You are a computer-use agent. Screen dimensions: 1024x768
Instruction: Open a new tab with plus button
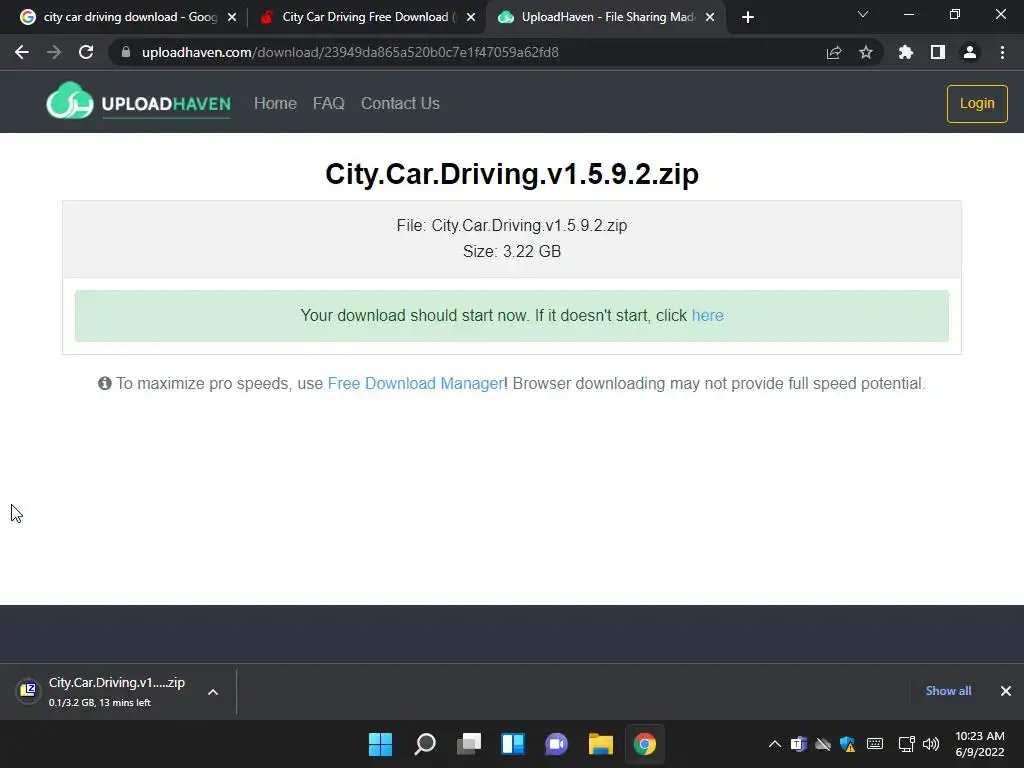[748, 17]
